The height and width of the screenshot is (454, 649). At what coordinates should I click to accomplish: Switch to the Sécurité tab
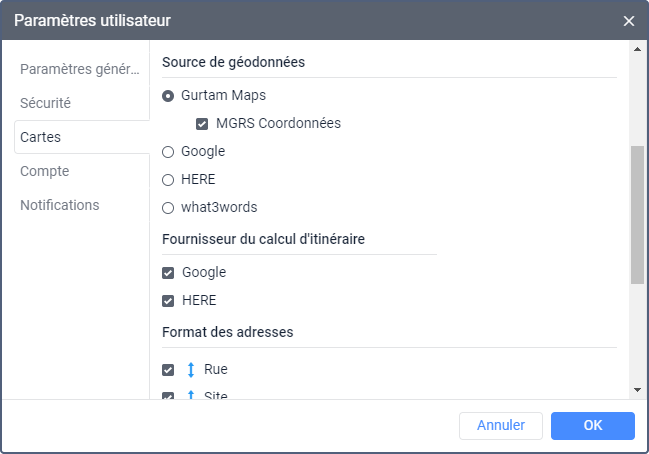pyautogui.click(x=46, y=103)
